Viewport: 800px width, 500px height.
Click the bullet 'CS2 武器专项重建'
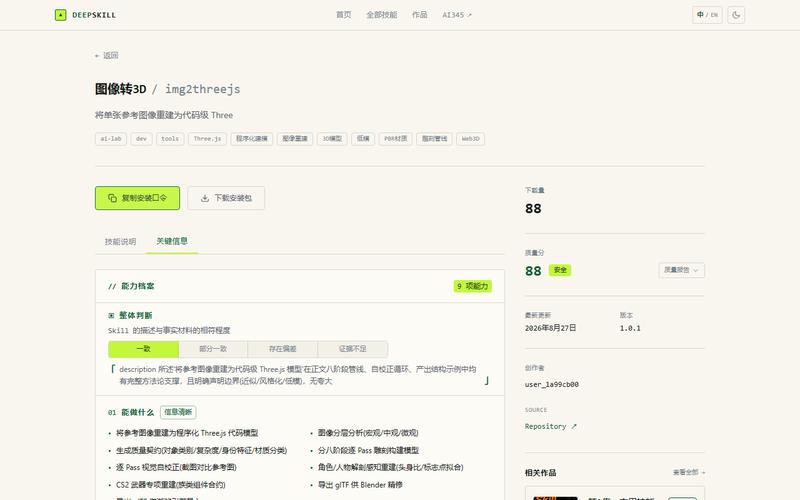click(171, 485)
